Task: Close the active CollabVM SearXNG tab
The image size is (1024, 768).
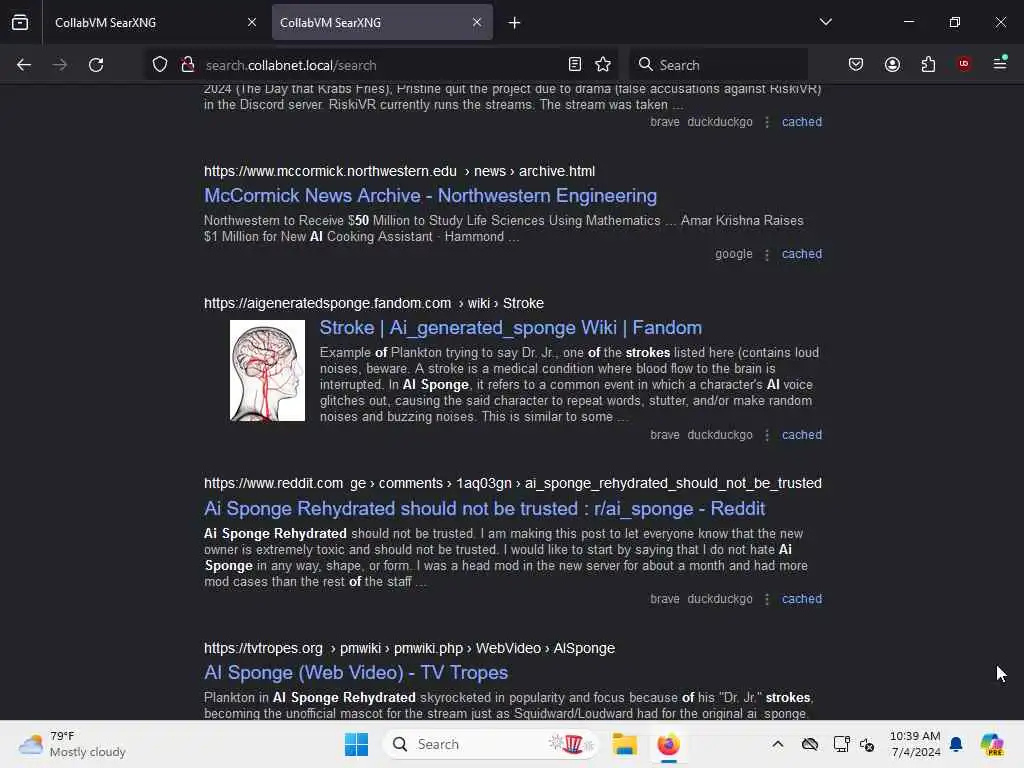Action: coord(477,22)
